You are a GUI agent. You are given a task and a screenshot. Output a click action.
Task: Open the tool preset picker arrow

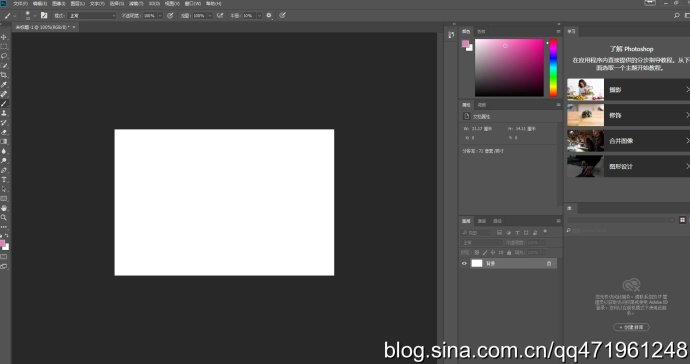click(15, 15)
